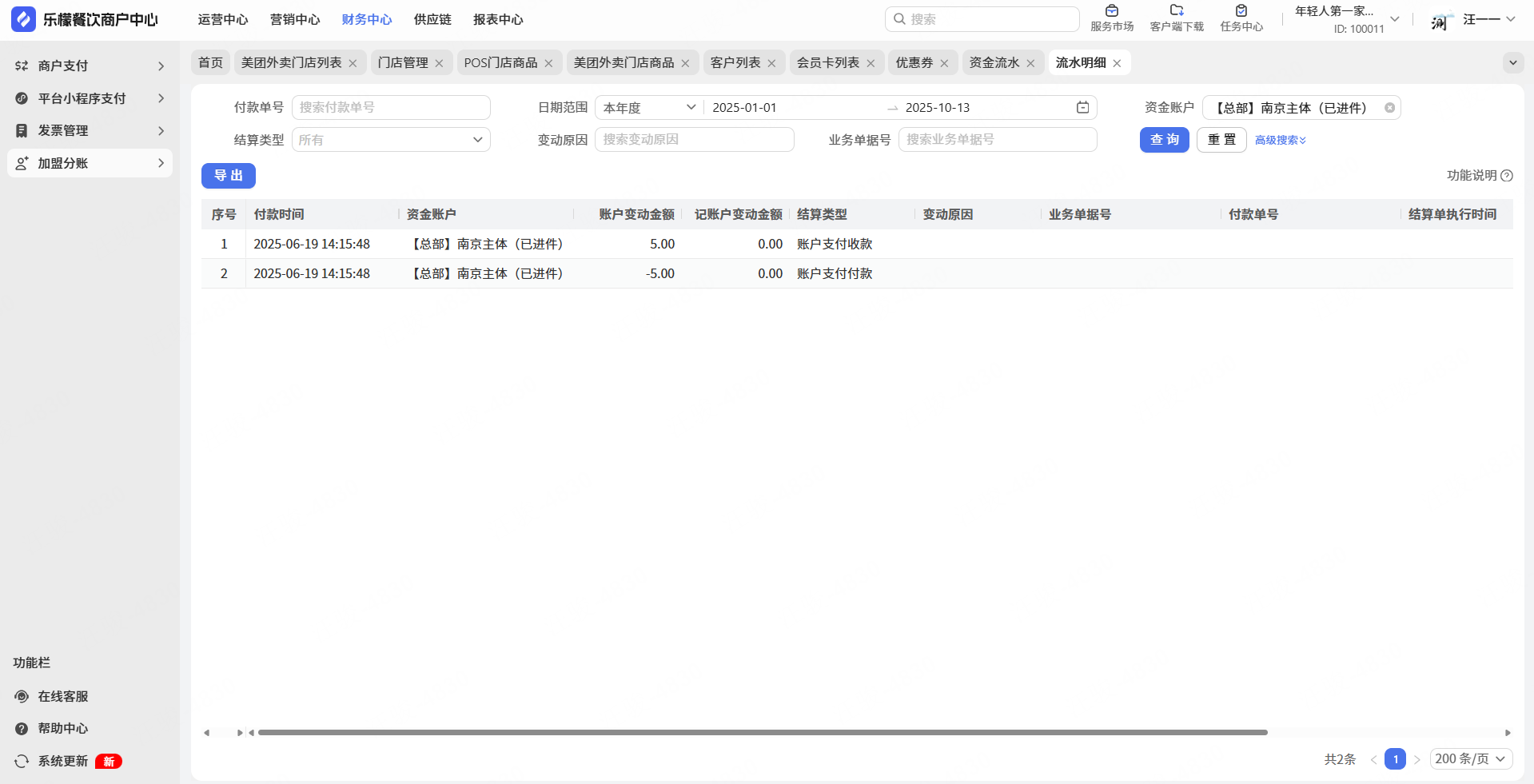Expand the 平台小程序支付 menu
The image size is (1534, 784).
pyautogui.click(x=161, y=98)
